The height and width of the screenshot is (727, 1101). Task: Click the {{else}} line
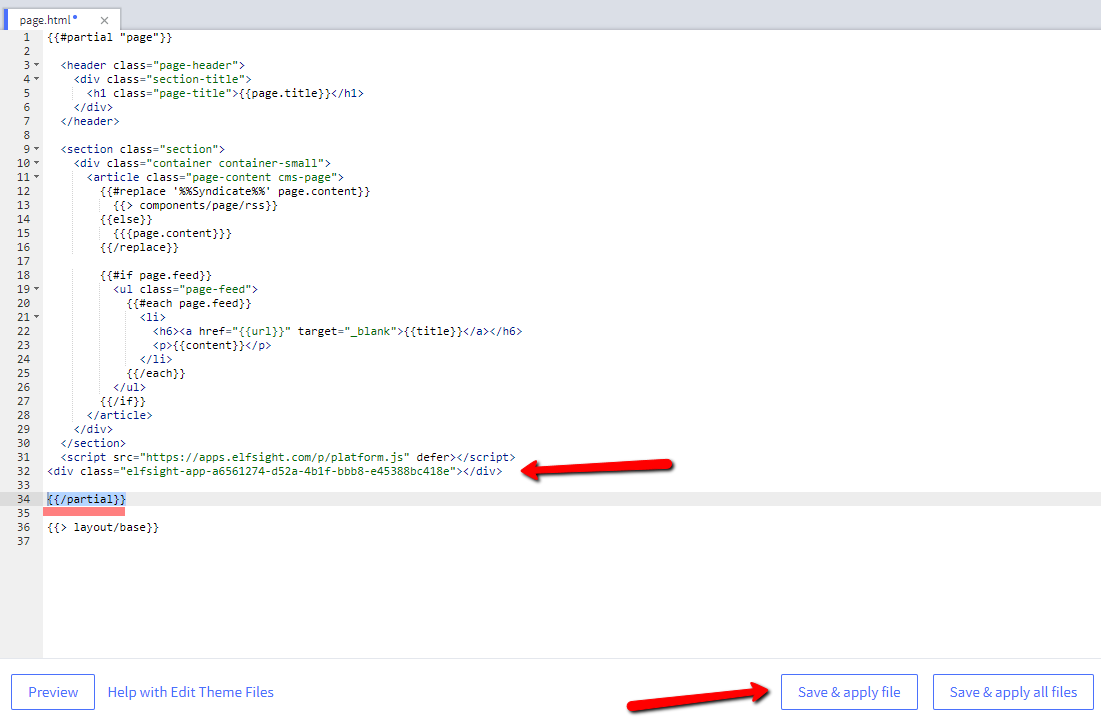(x=126, y=219)
